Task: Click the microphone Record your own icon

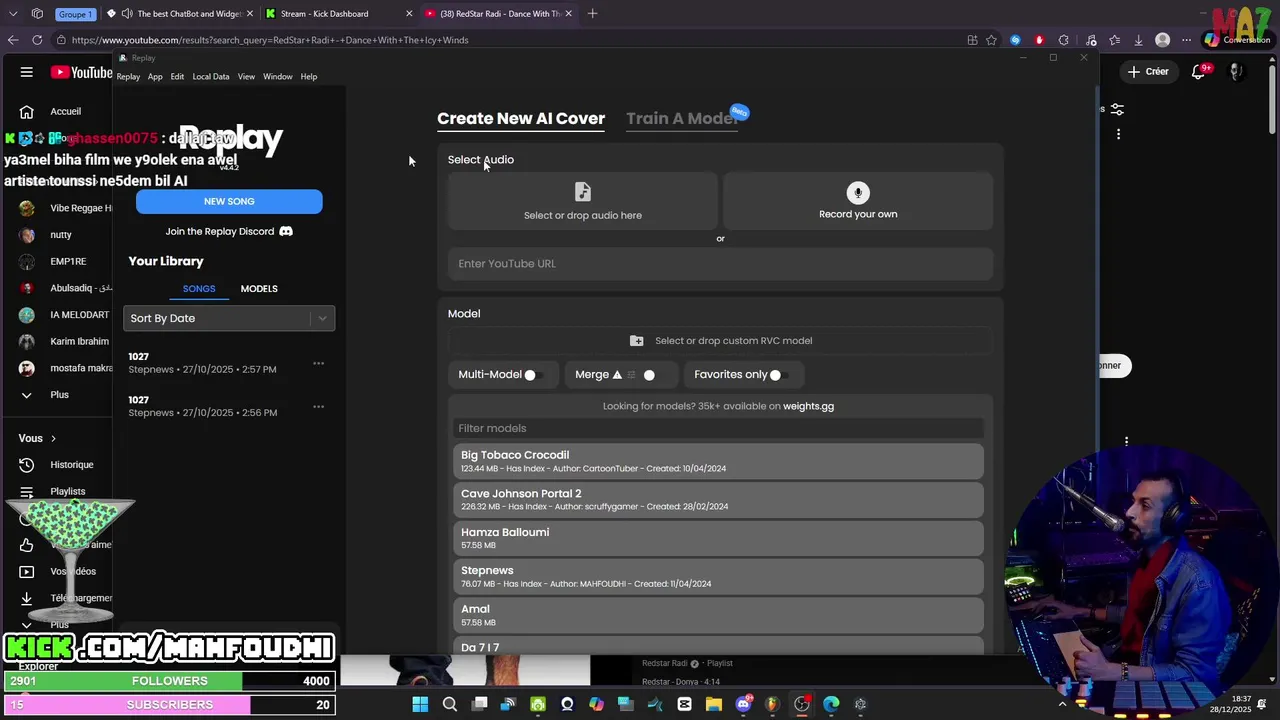Action: [858, 192]
